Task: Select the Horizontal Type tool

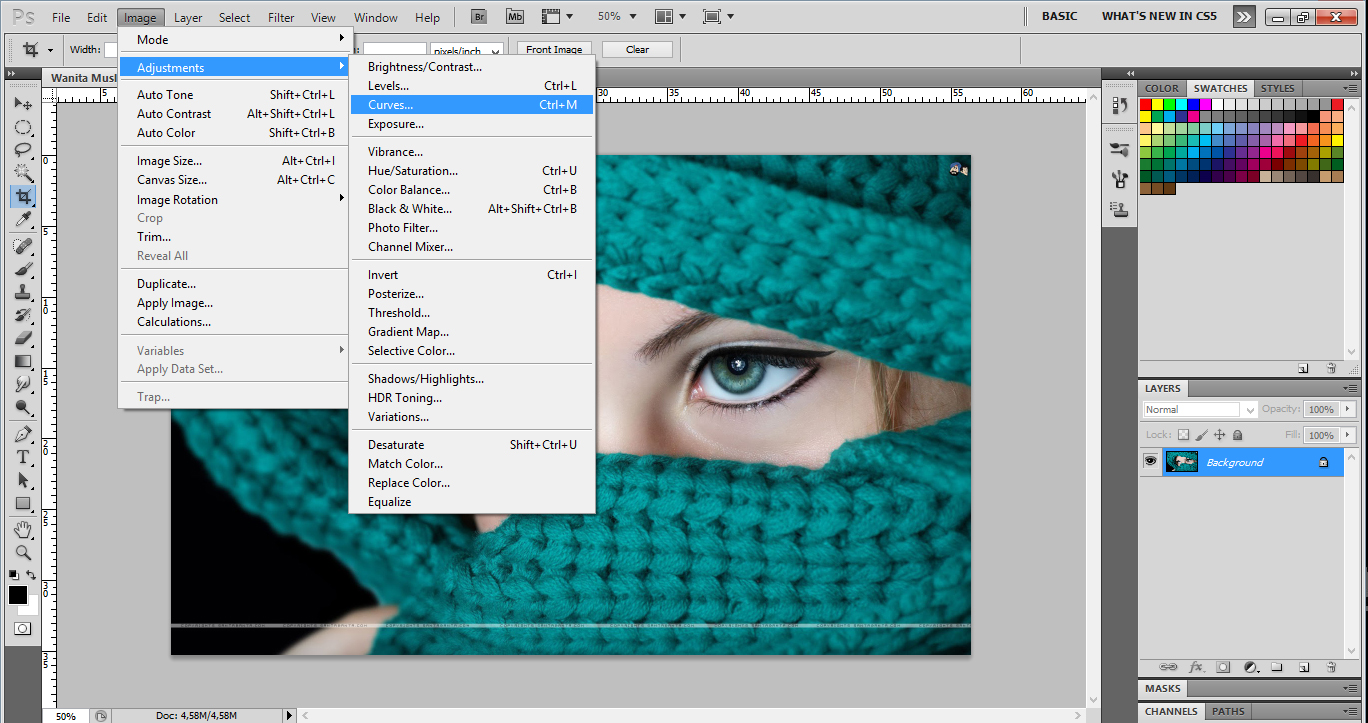Action: [x=22, y=457]
